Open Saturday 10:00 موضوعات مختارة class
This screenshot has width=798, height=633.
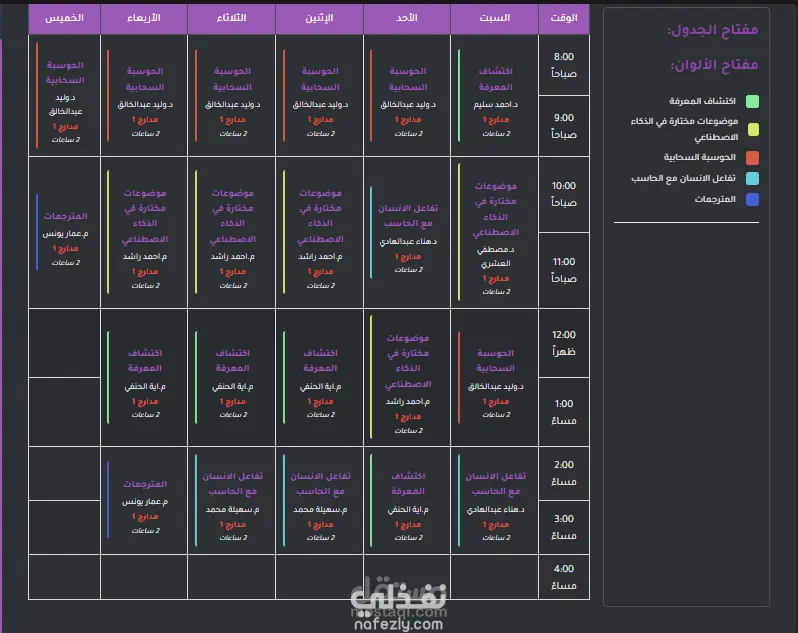[x=495, y=233]
